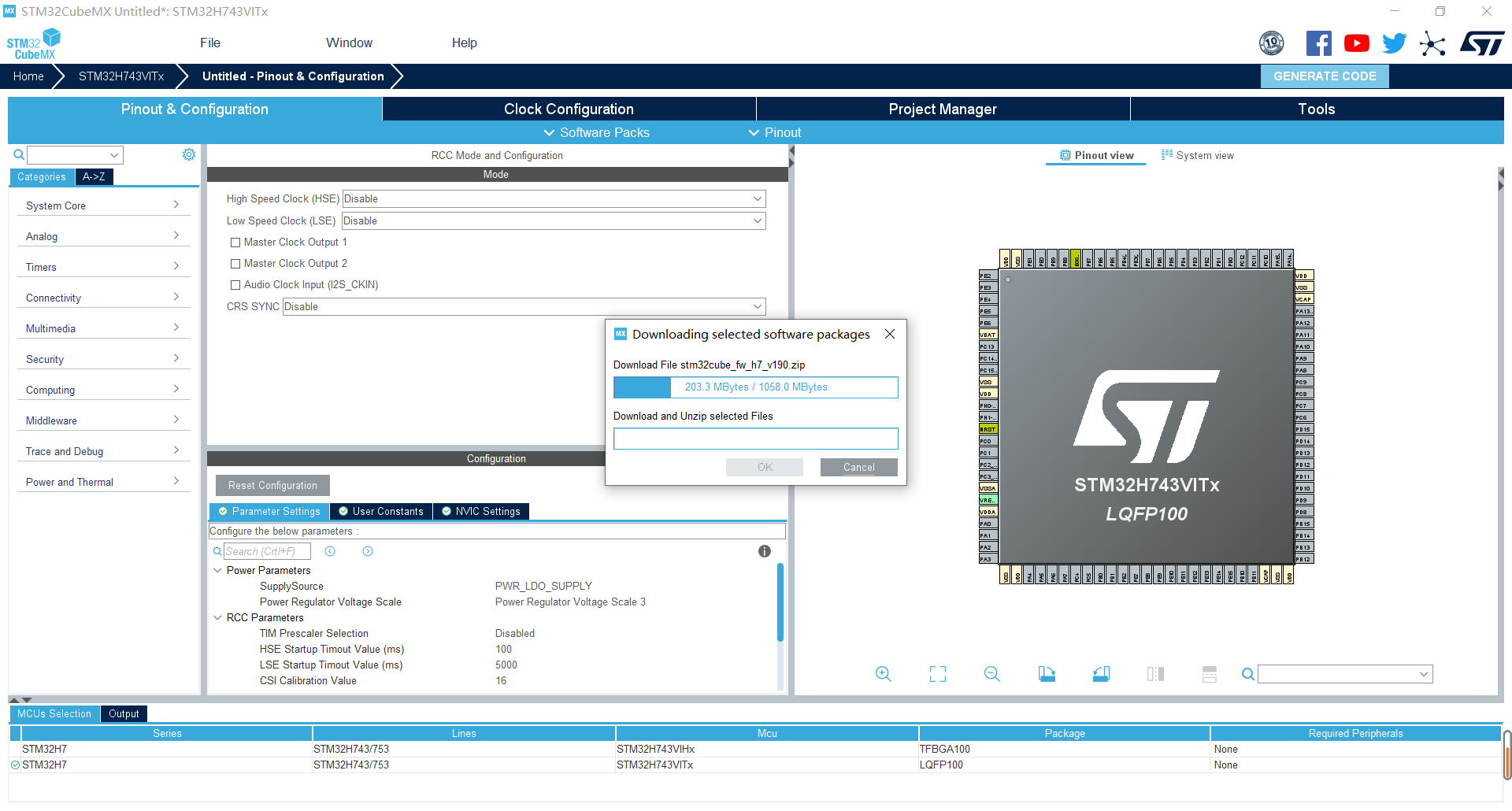1512x811 pixels.
Task: Expand the Analog category
Action: 103,236
